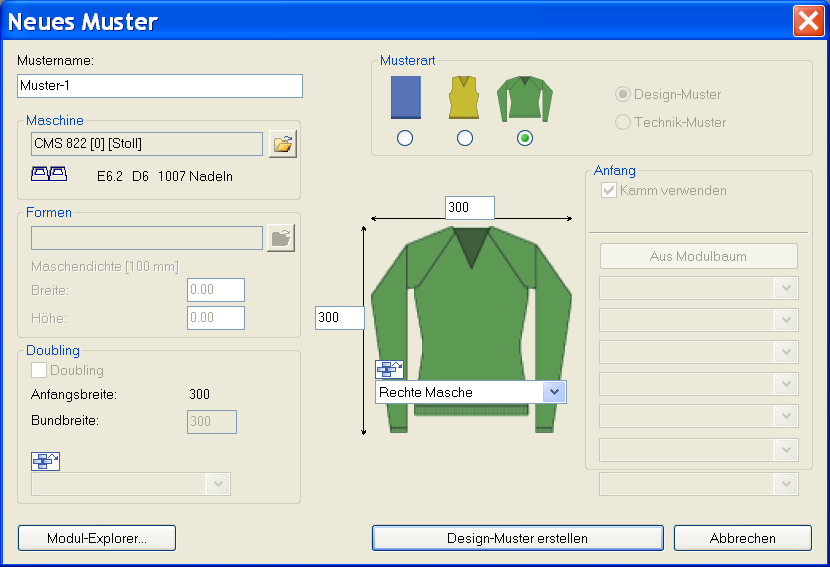
Task: Select the first Musterart radio button
Action: coord(405,138)
